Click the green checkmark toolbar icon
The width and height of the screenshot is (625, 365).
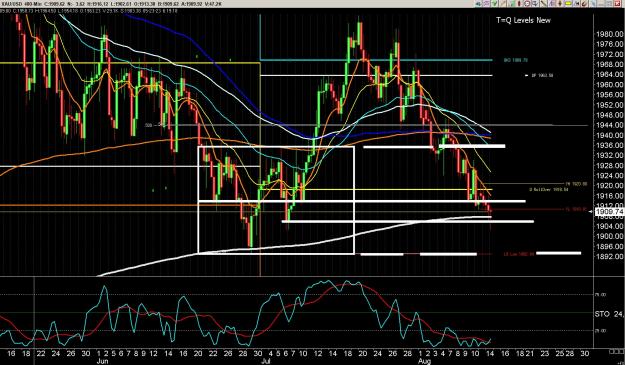(494, 4)
